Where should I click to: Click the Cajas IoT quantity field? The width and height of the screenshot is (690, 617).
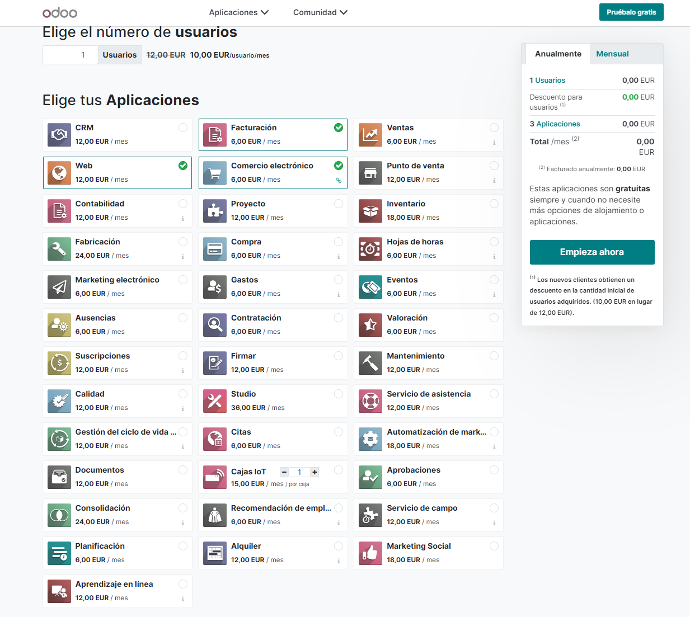pyautogui.click(x=299, y=472)
